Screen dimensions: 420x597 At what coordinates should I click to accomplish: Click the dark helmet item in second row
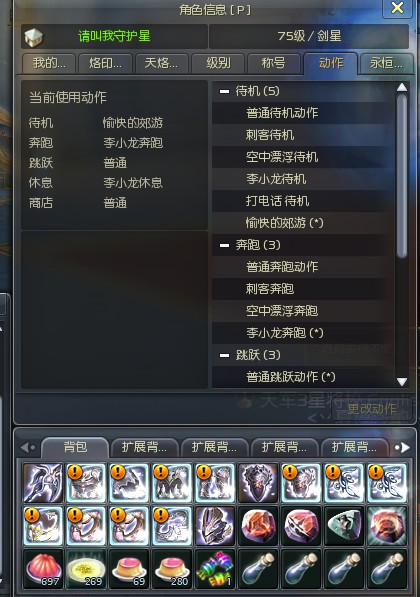[215, 526]
